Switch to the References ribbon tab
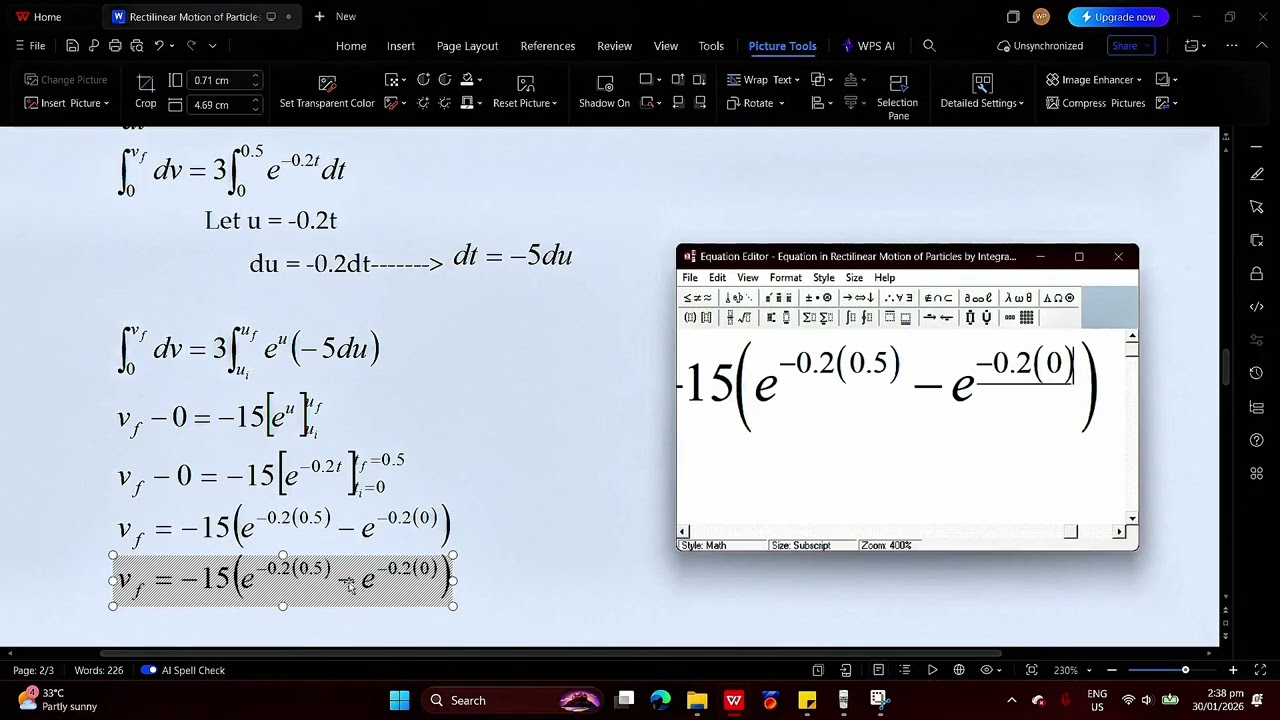 click(x=547, y=46)
